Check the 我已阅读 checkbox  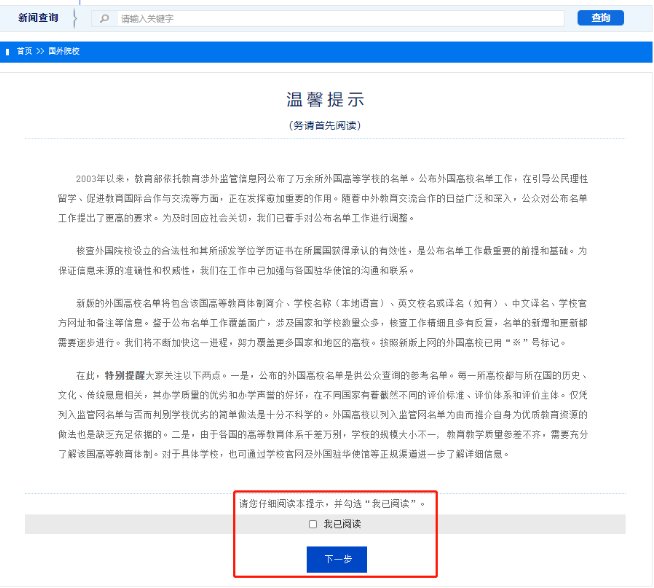tap(313, 524)
